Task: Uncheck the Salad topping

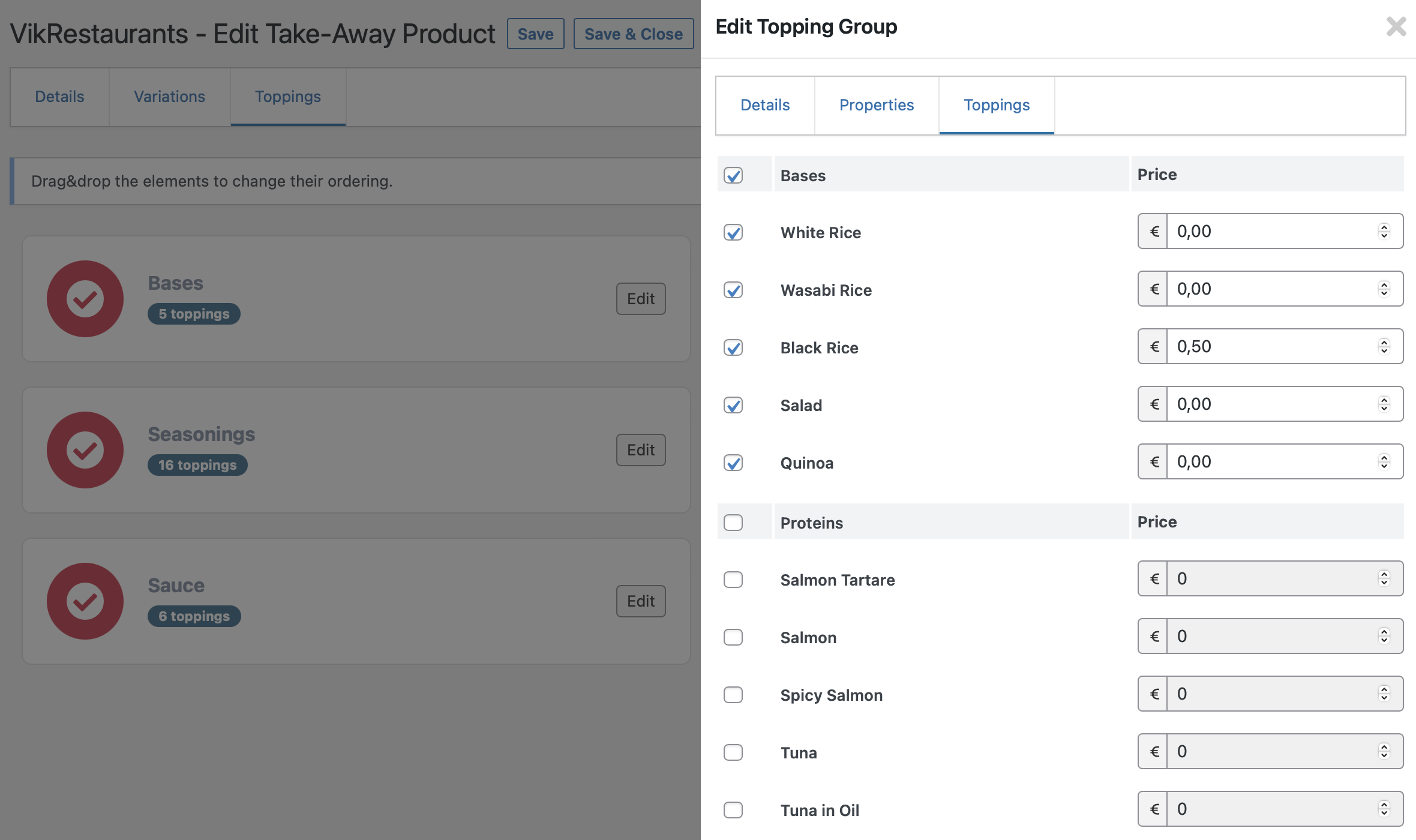Action: point(733,405)
